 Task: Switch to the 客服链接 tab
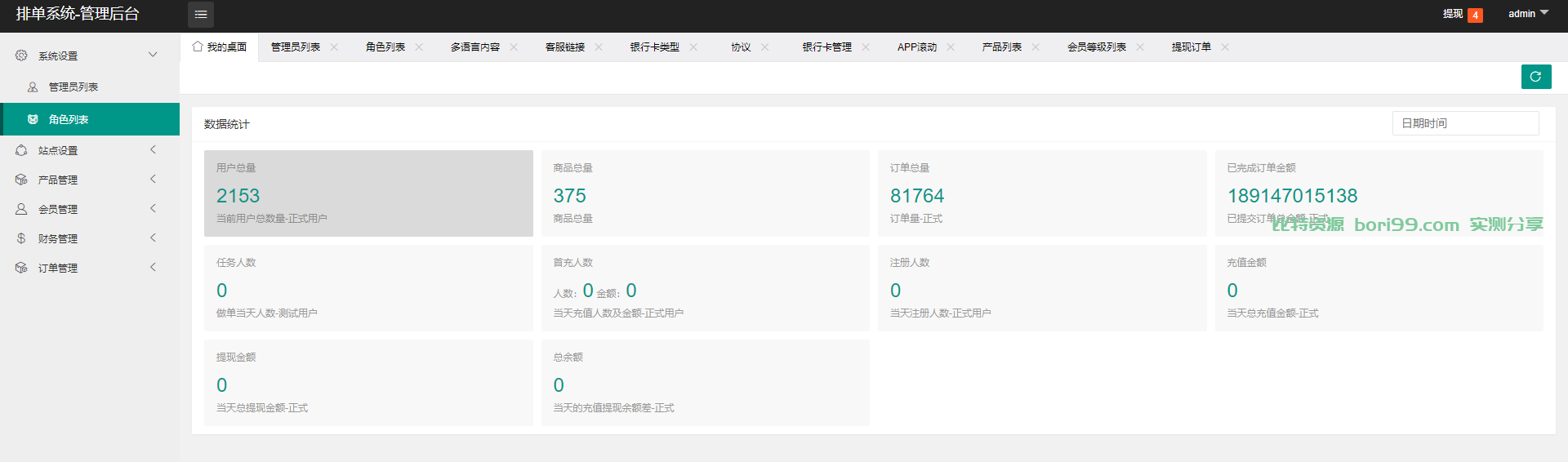tap(565, 47)
